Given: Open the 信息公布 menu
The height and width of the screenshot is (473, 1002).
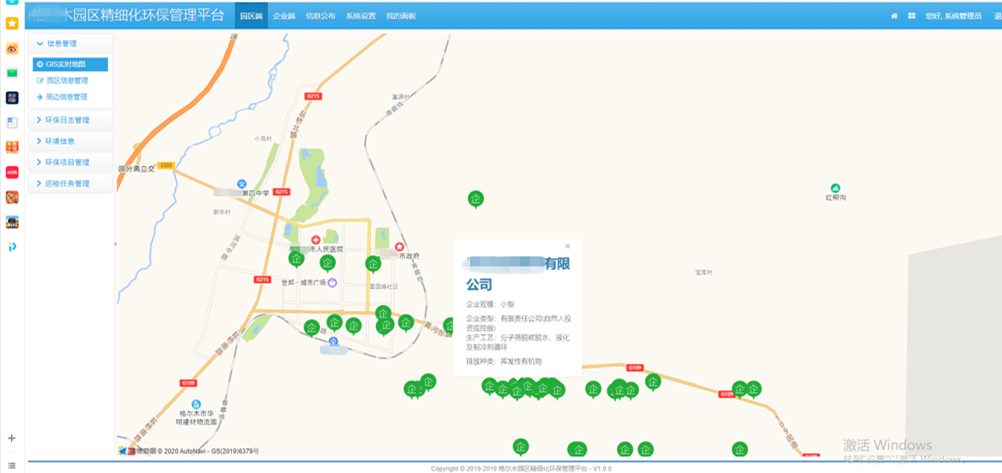Looking at the screenshot, I should 320,16.
